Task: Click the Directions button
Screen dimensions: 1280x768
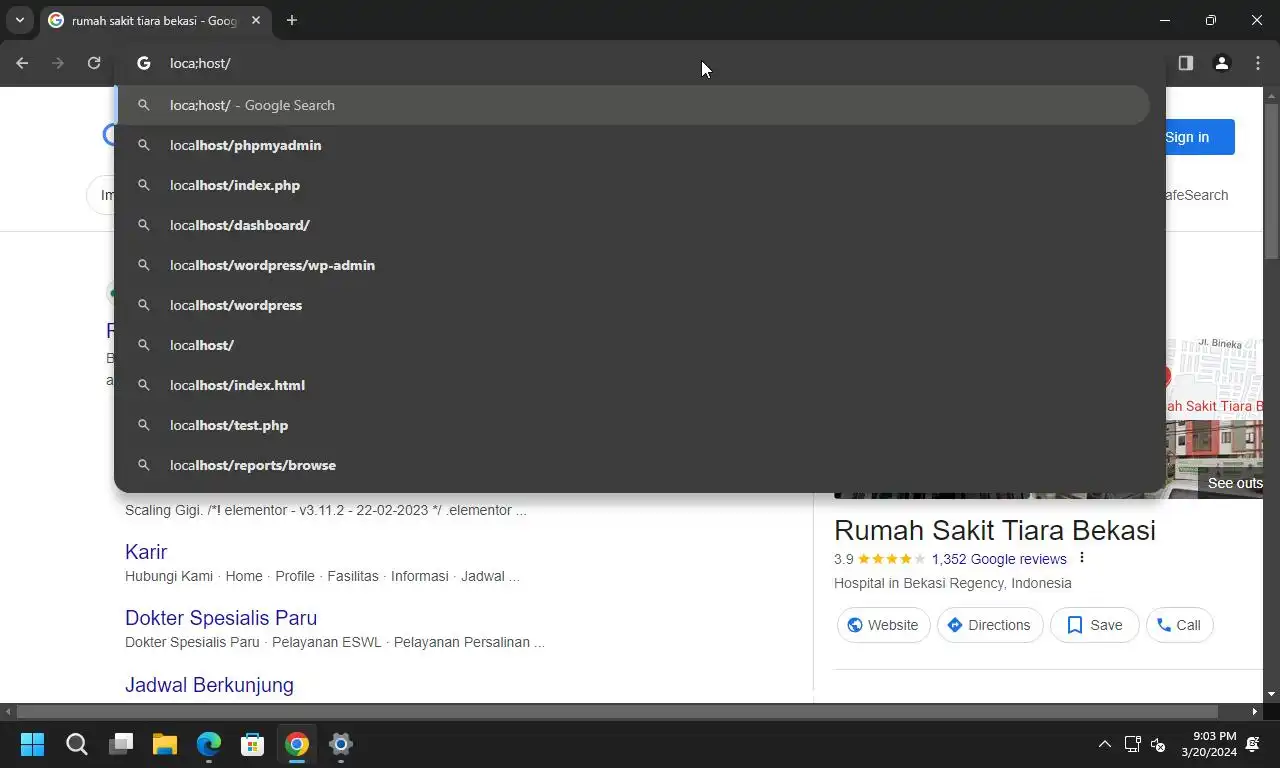Action: click(x=990, y=625)
